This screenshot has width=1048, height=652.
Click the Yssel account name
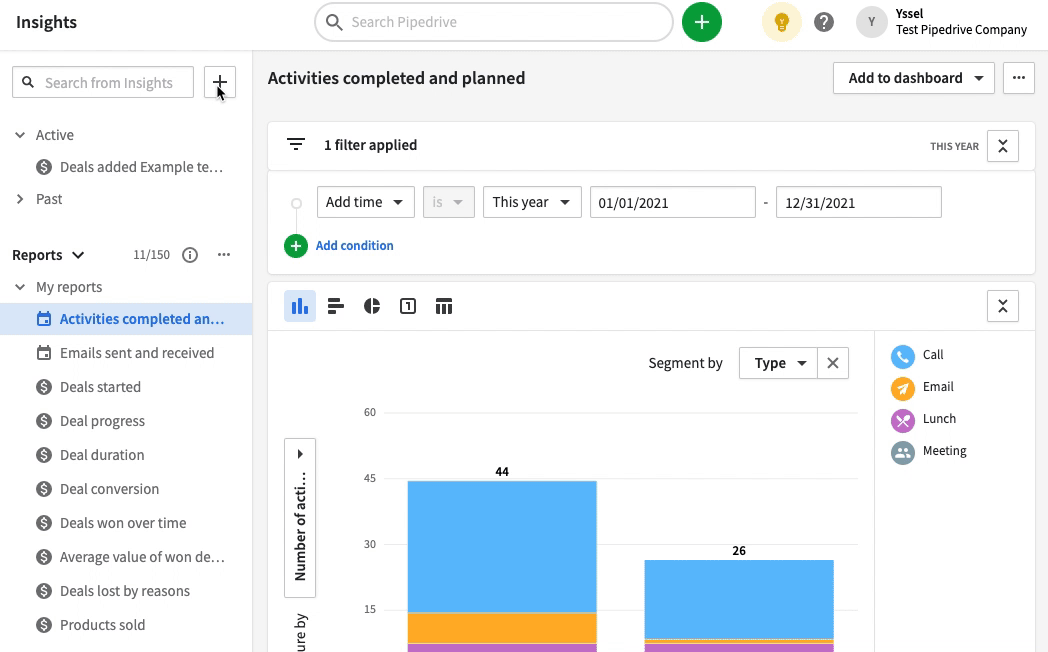tap(910, 13)
